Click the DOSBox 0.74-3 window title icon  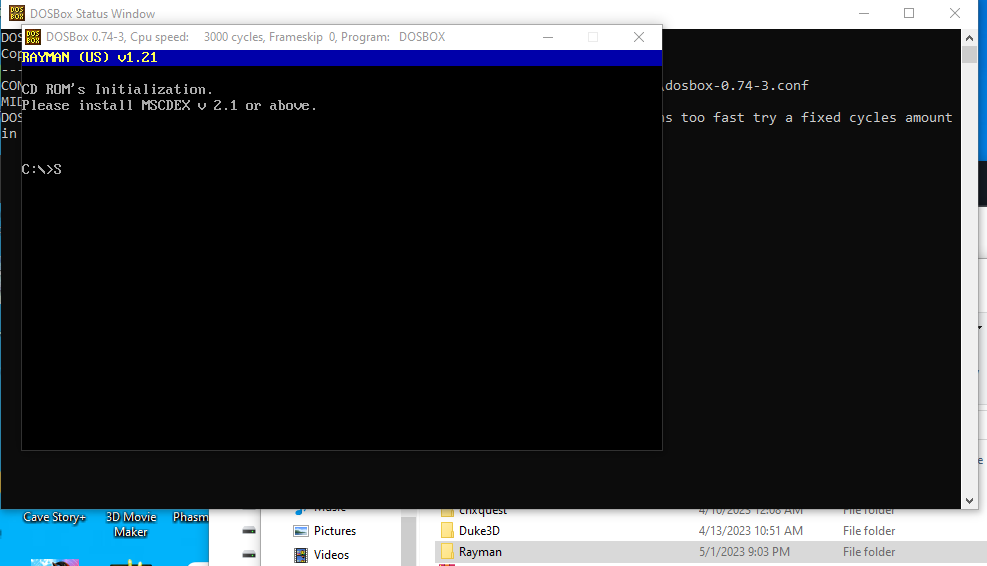click(33, 37)
